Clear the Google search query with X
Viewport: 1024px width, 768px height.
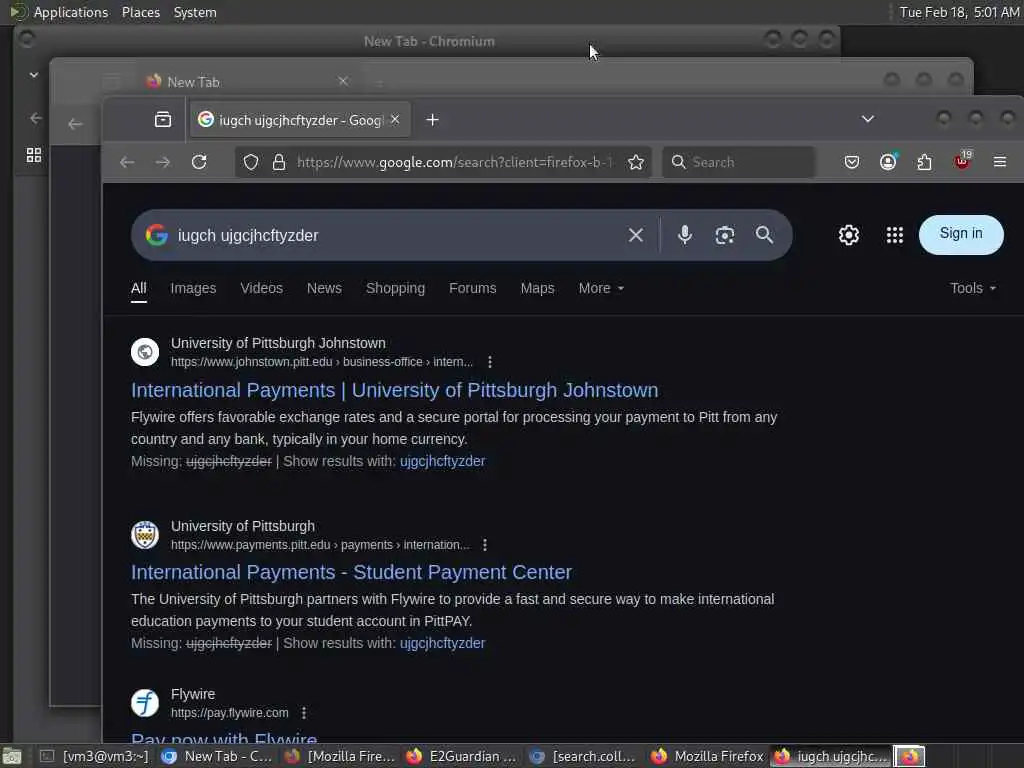point(635,235)
